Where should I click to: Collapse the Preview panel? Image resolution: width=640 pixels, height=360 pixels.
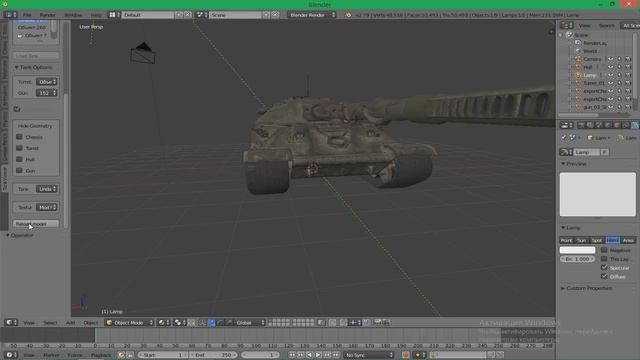pyautogui.click(x=573, y=164)
